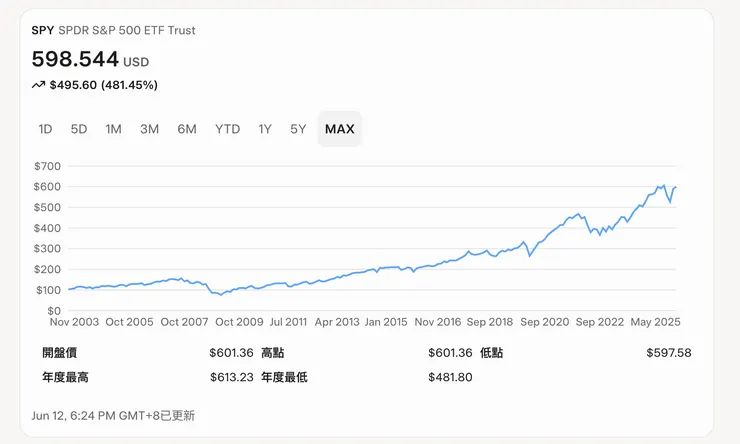
Task: Click the 低點 value $597.58
Action: [x=669, y=352]
